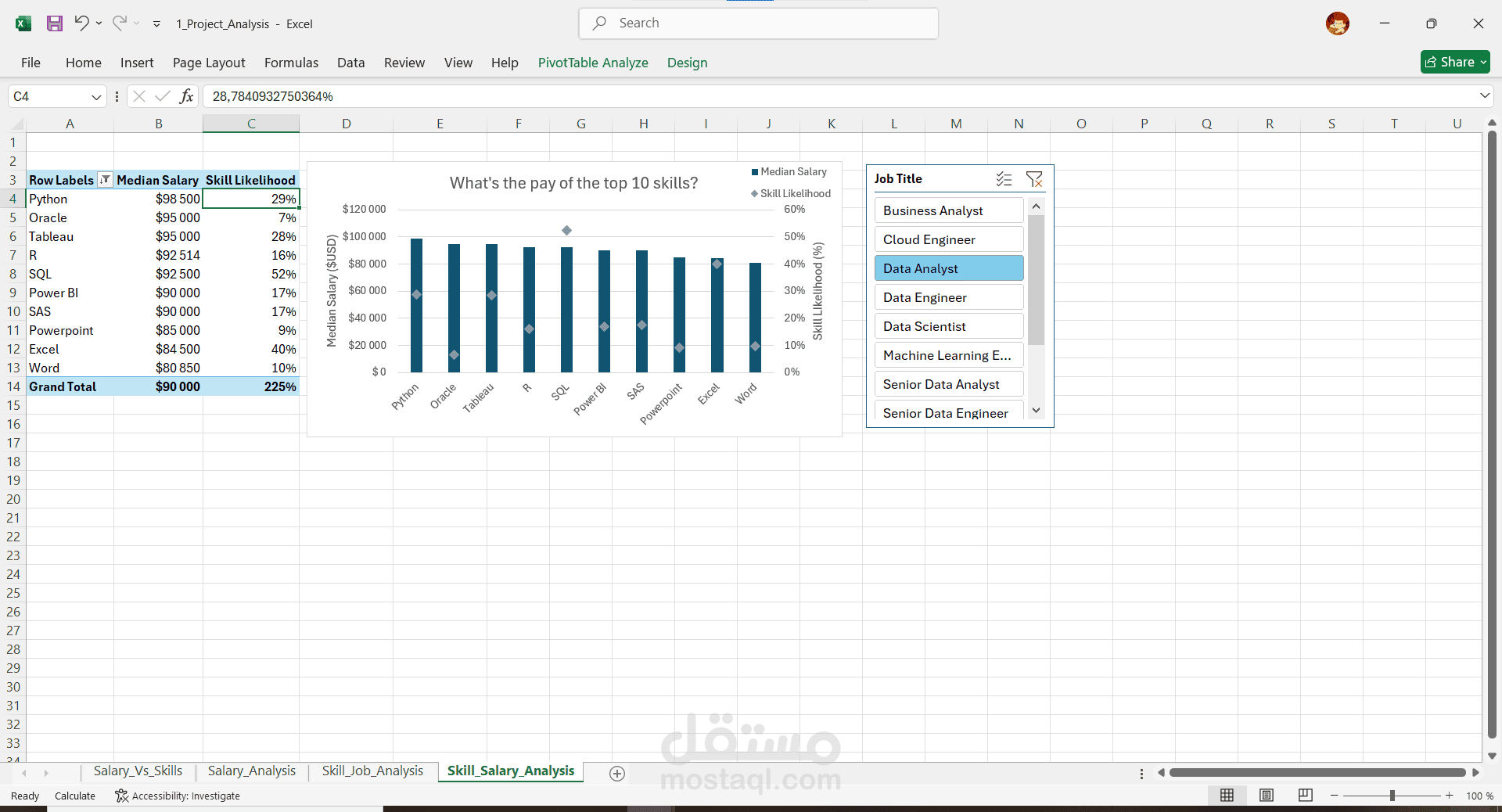Click the formula Enter checkmark icon
Image resolution: width=1502 pixels, height=812 pixels.
pyautogui.click(x=163, y=96)
